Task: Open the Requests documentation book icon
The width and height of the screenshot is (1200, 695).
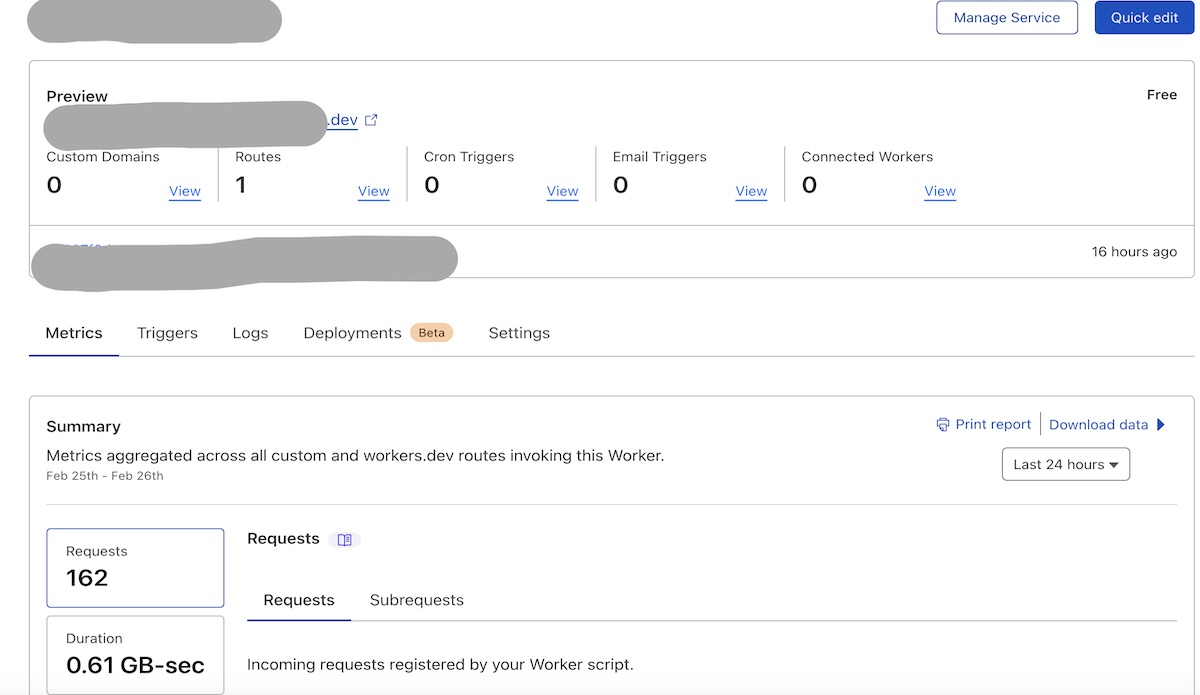Action: 345,540
